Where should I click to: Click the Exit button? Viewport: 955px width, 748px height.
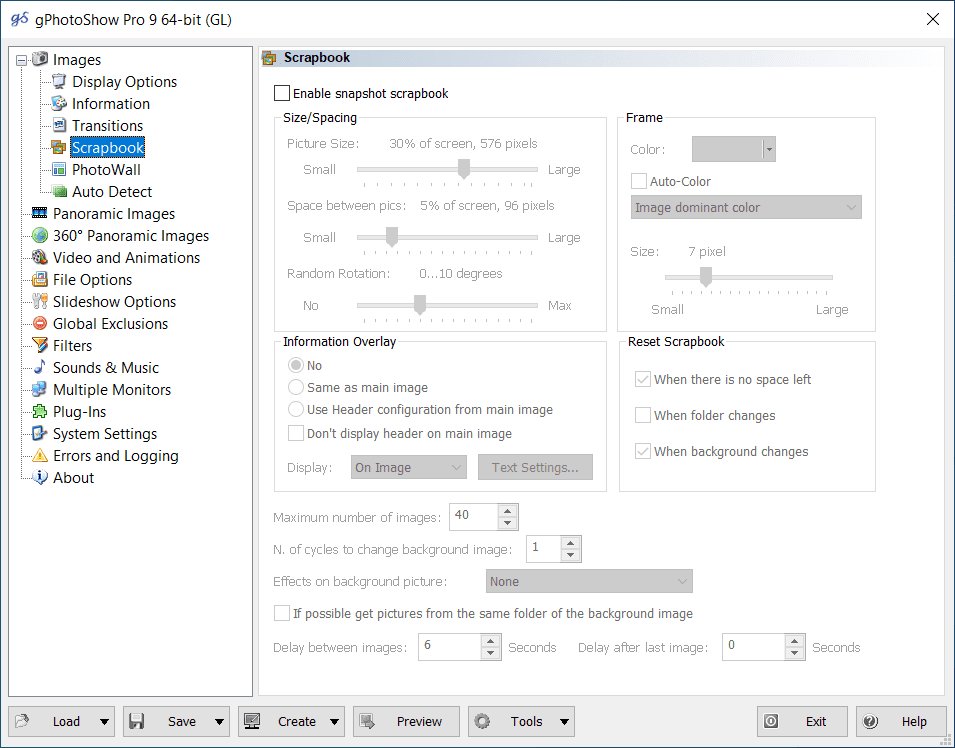pos(802,722)
